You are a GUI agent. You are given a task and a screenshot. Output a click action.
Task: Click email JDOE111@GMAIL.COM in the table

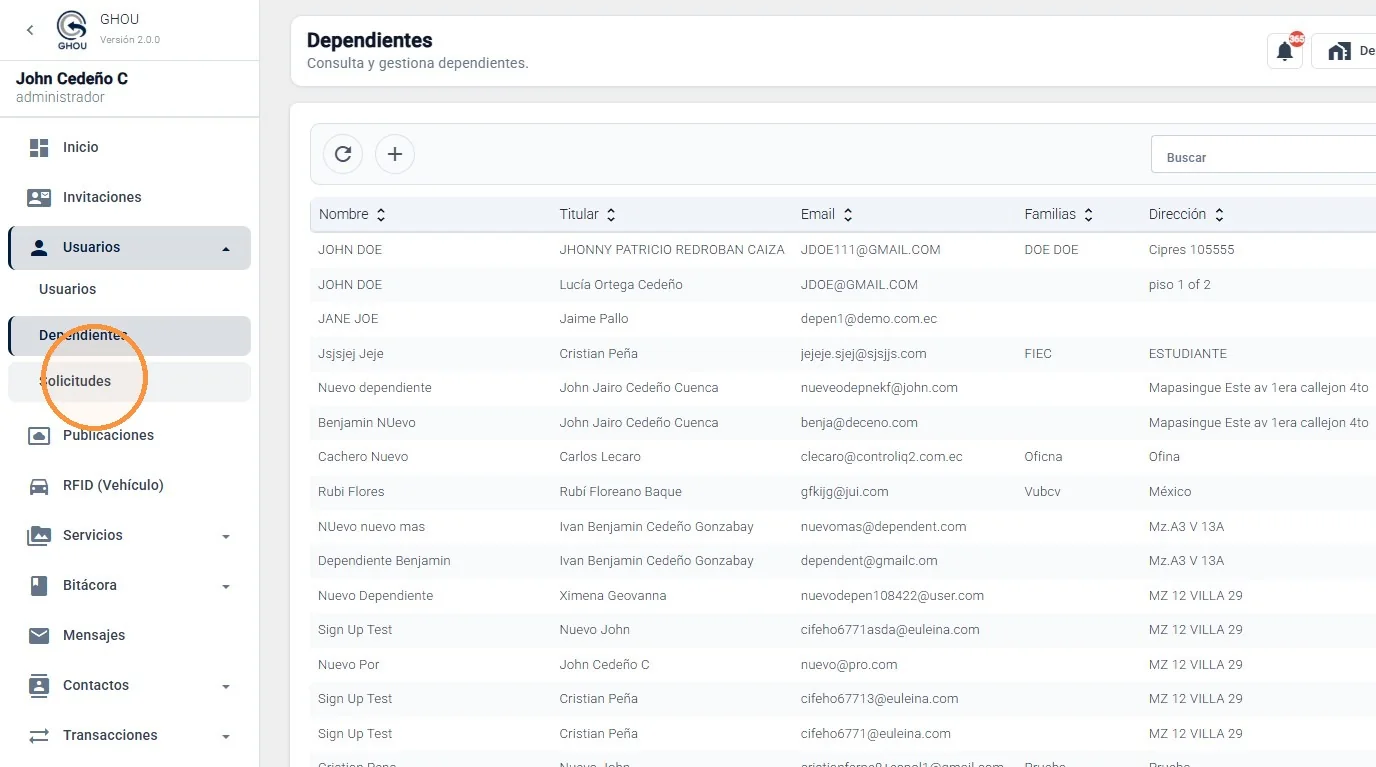pyautogui.click(x=870, y=250)
